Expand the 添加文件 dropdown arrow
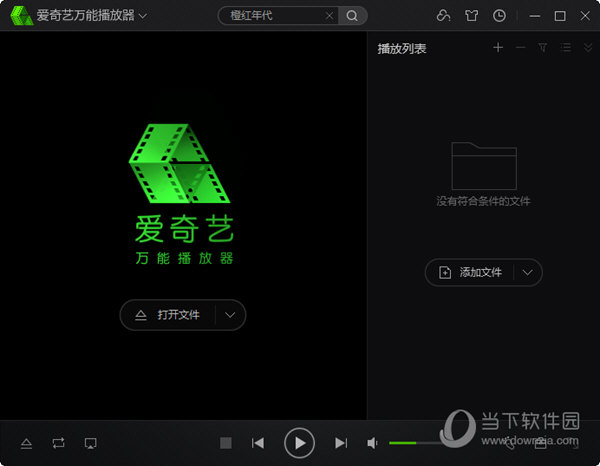 pyautogui.click(x=528, y=272)
